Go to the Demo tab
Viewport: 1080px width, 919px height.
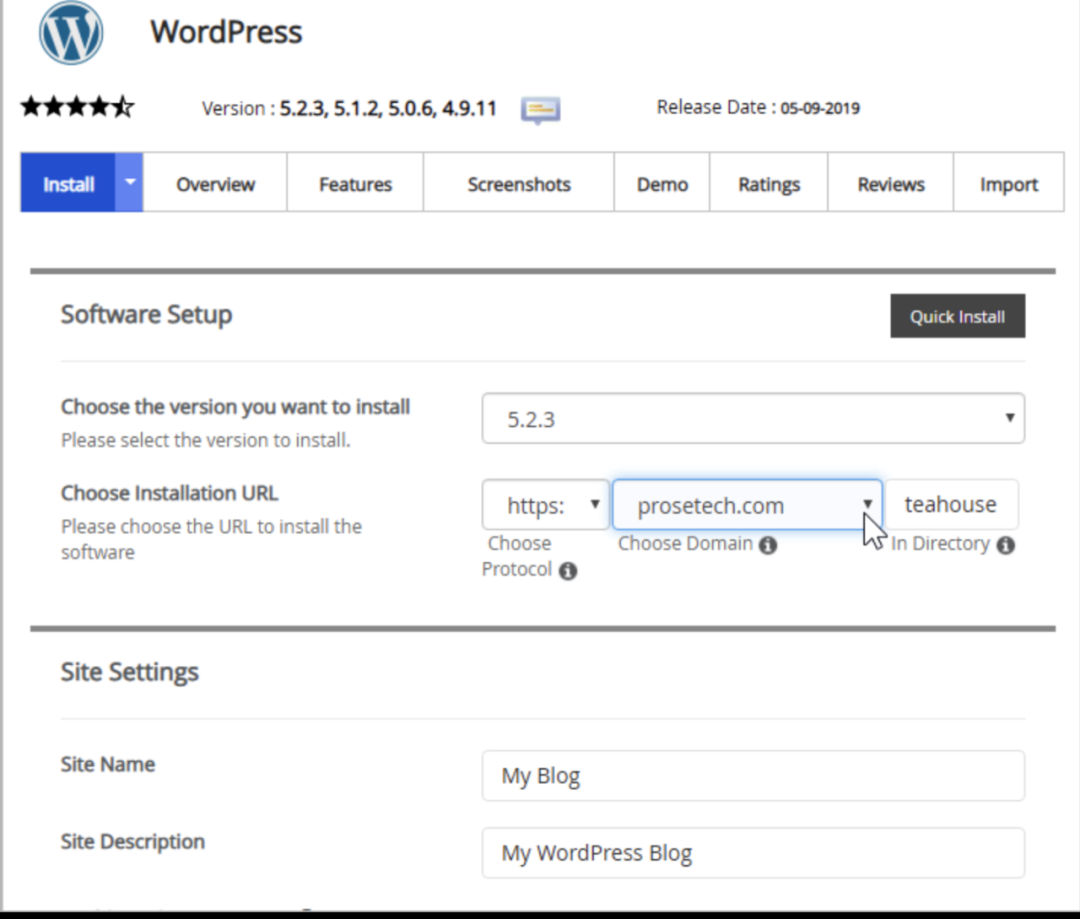pos(662,184)
